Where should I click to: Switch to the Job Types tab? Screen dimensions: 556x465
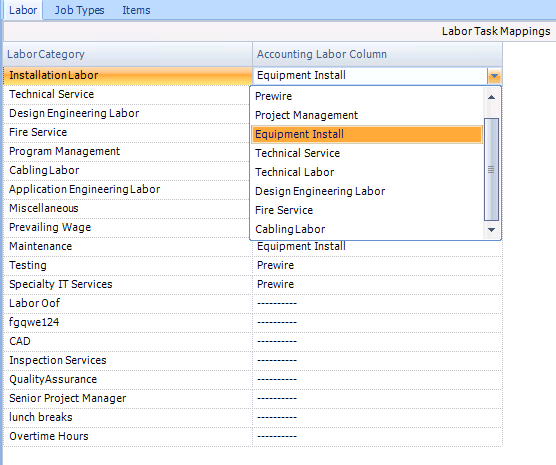coord(79,10)
